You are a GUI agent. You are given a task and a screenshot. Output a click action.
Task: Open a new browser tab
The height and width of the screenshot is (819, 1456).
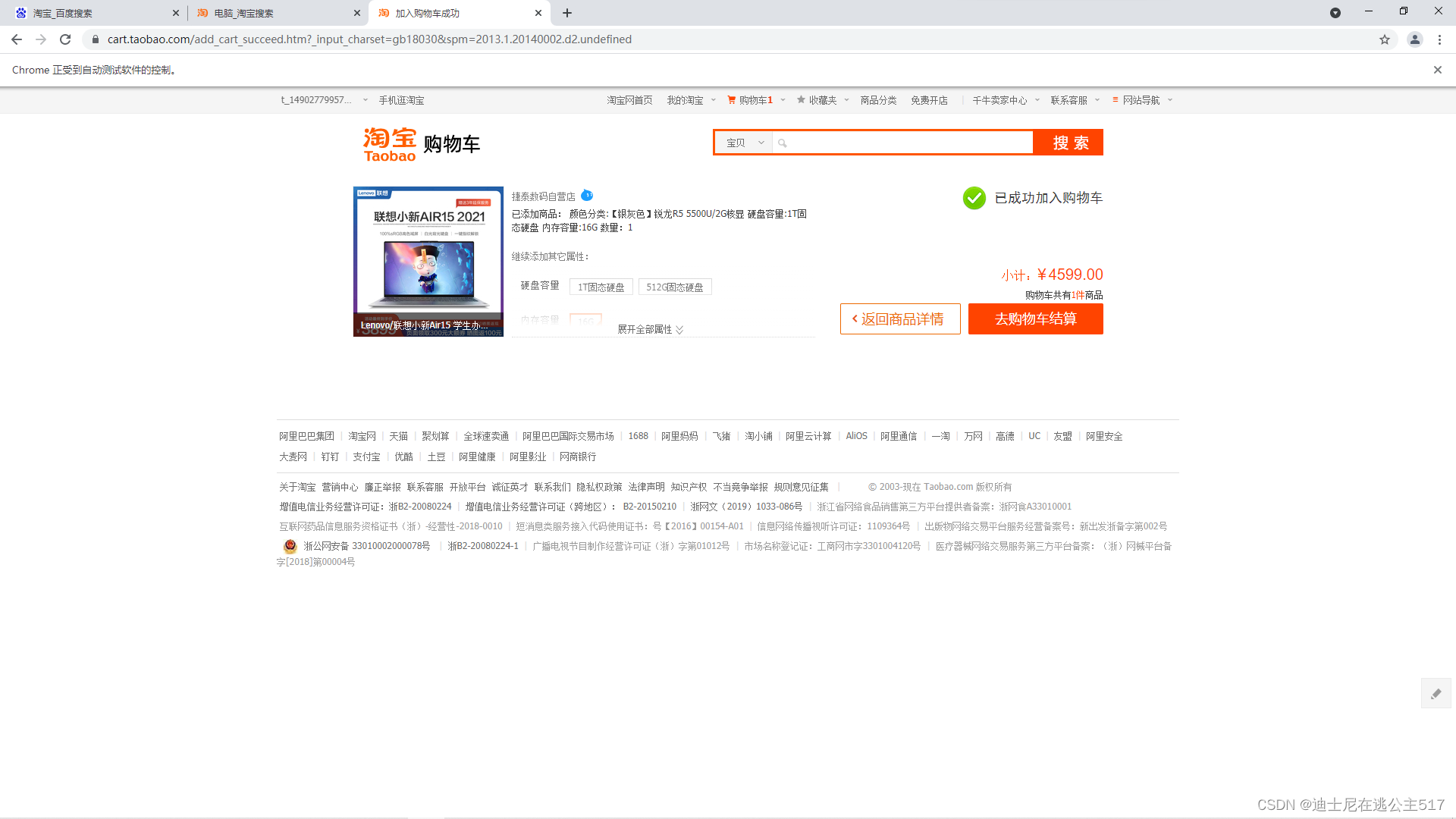click(567, 13)
